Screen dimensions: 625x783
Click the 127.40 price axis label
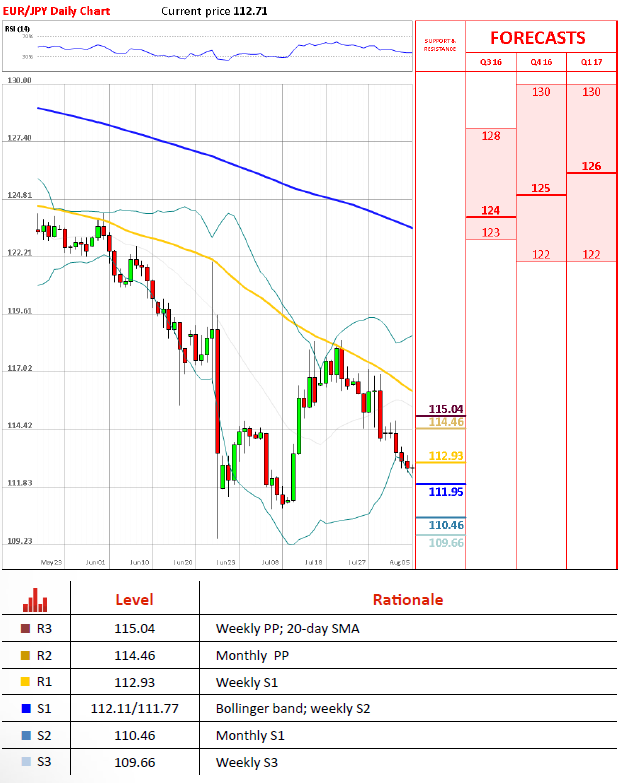coord(19,137)
